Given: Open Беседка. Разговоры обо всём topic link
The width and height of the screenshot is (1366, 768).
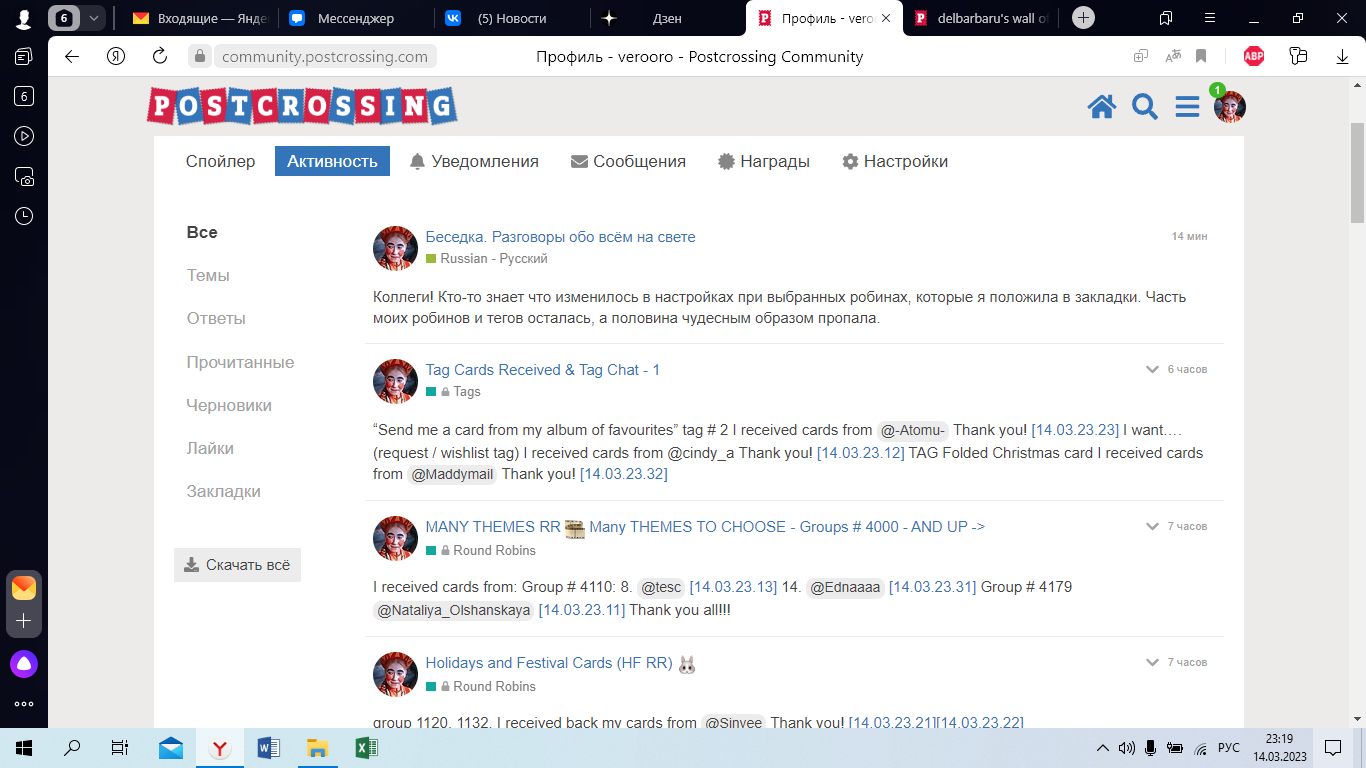Looking at the screenshot, I should [560, 237].
